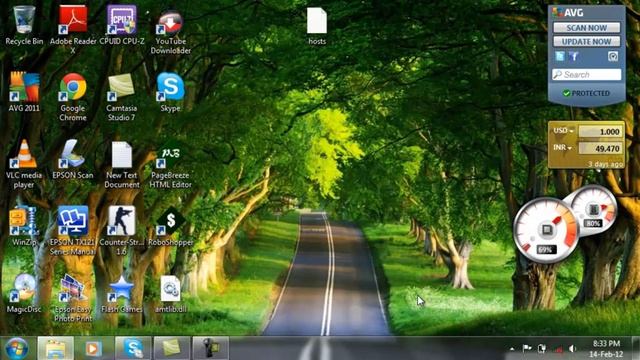Select the Camtasia Studio 7 desktop shortcut

point(122,97)
